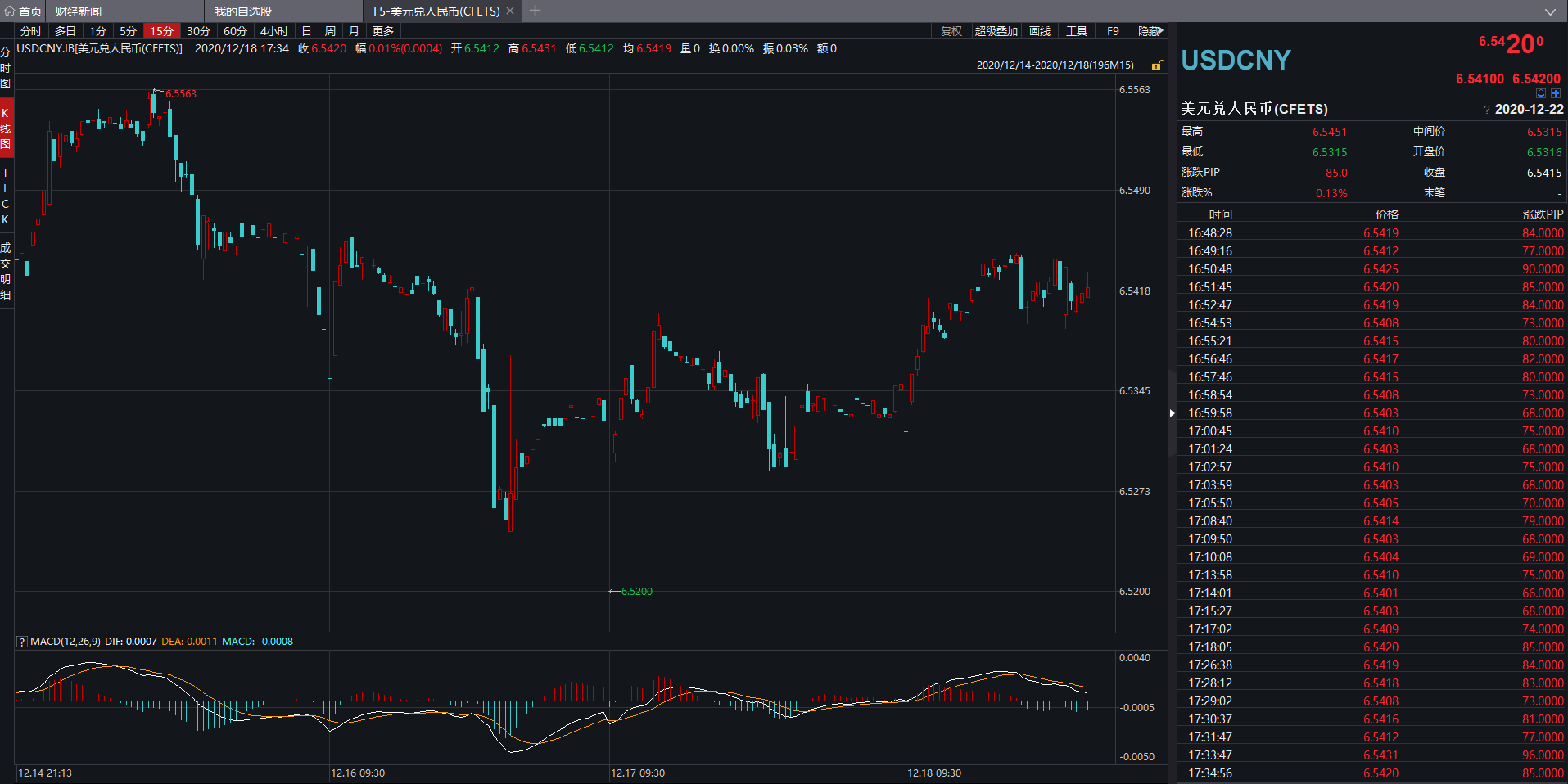1568x784 pixels.
Task: Click 隐藏 to hide the side panel
Action: [x=1150, y=31]
